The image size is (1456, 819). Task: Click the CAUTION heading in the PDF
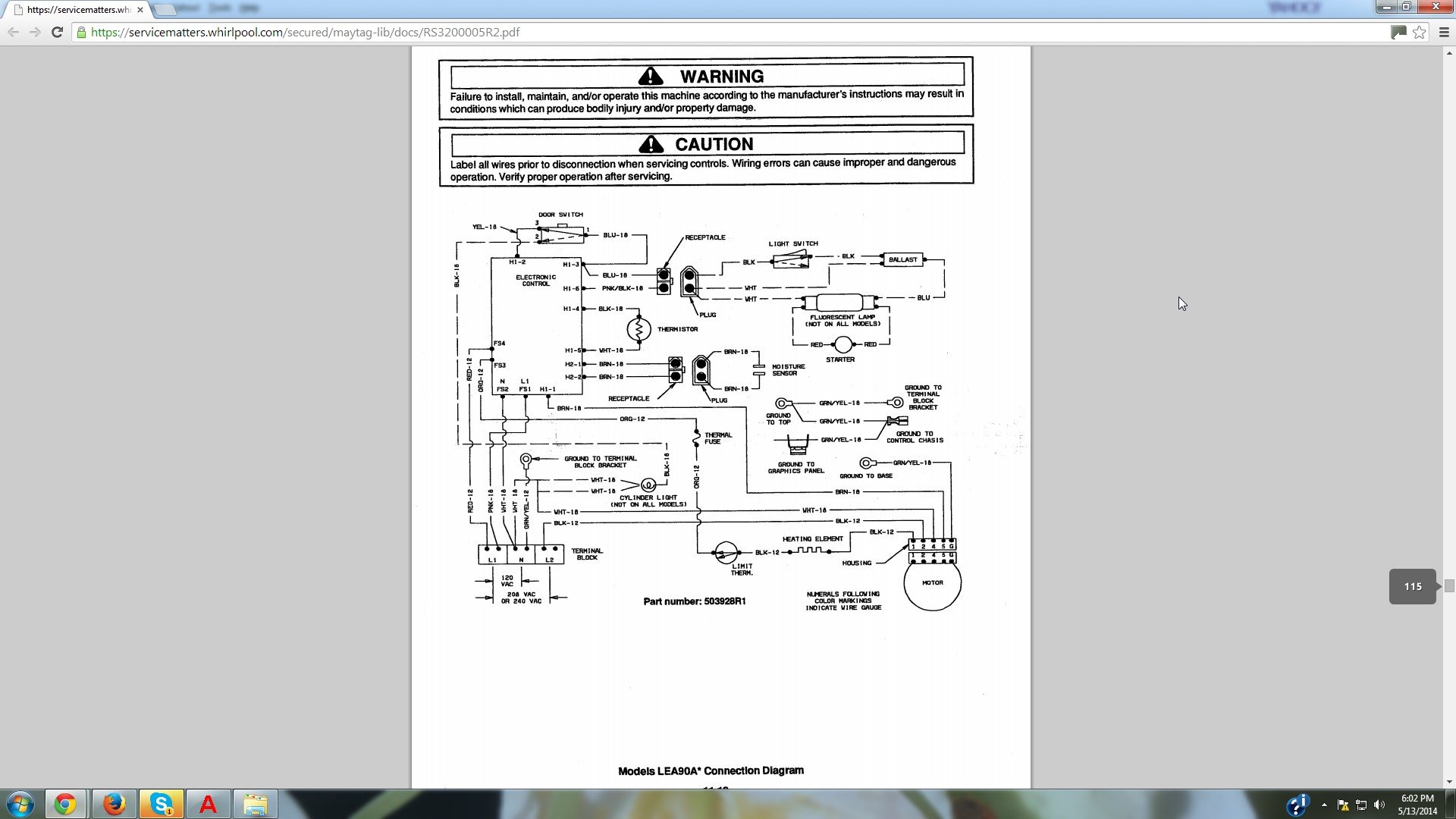pos(714,144)
